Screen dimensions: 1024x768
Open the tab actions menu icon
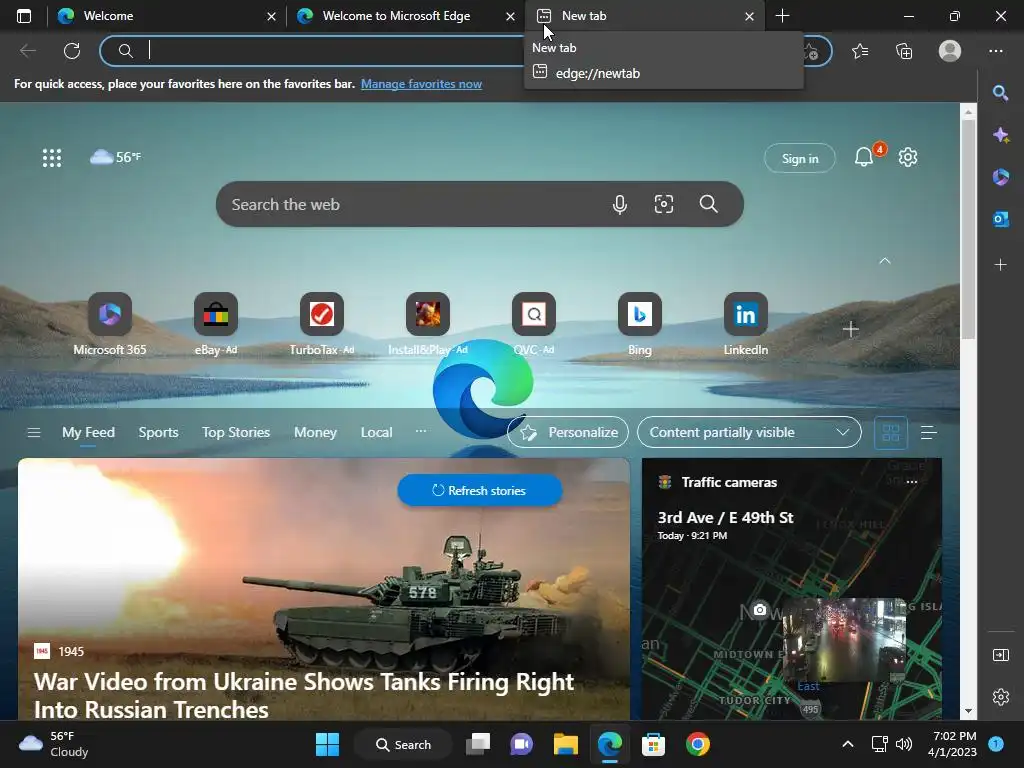[x=24, y=16]
